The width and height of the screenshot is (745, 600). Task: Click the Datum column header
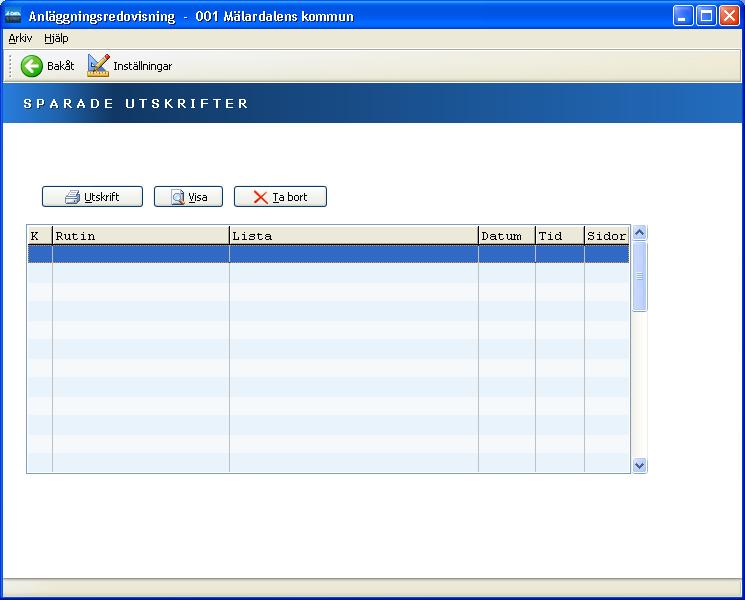(506, 236)
